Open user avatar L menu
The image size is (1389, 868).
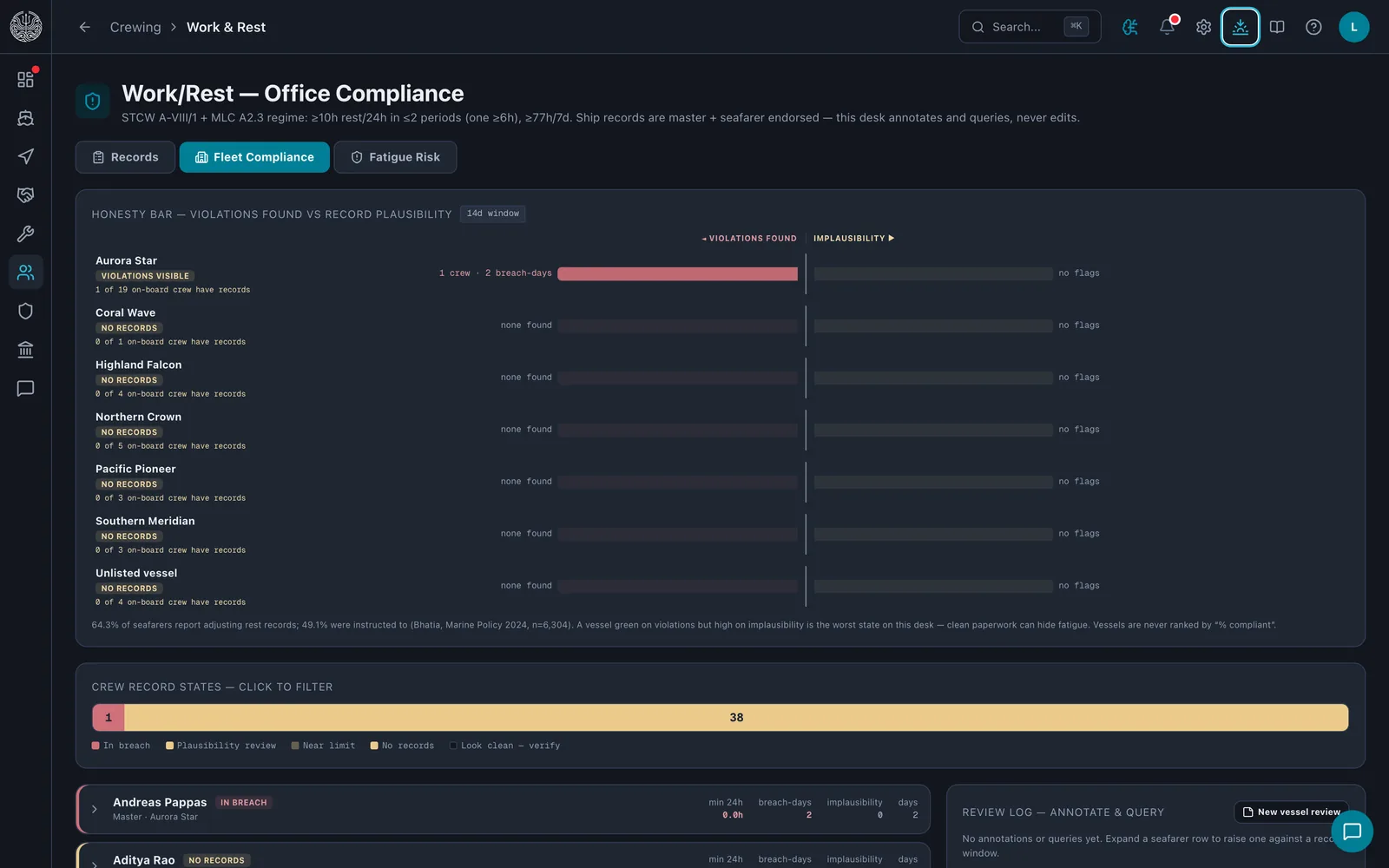(1353, 27)
